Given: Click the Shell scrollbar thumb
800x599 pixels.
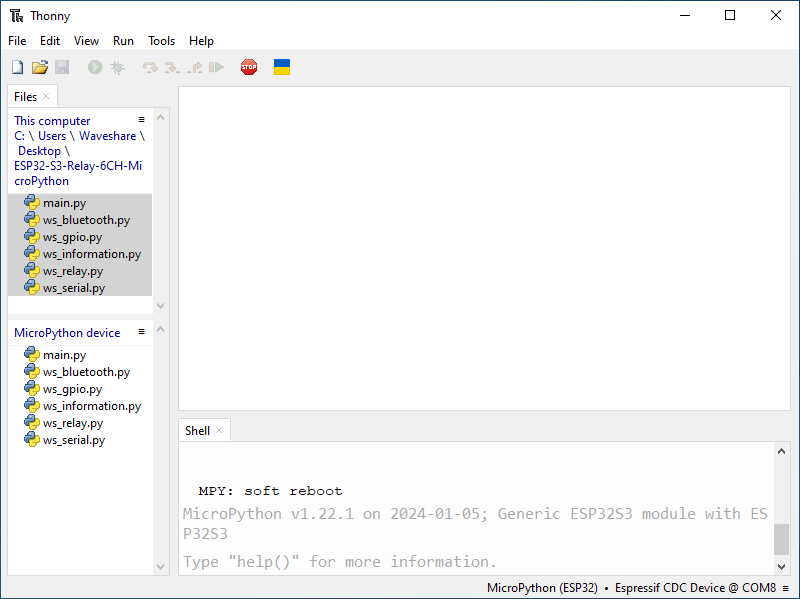Looking at the screenshot, I should [781, 539].
